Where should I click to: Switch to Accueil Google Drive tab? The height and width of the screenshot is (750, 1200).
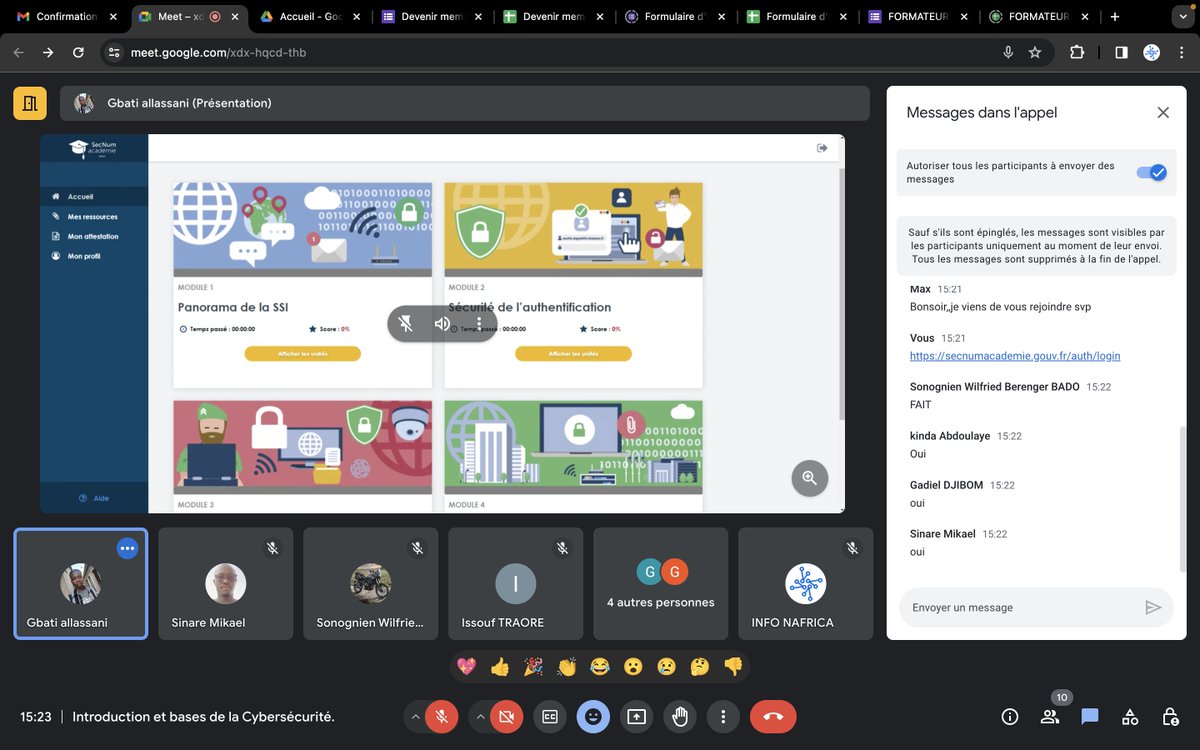coord(309,16)
